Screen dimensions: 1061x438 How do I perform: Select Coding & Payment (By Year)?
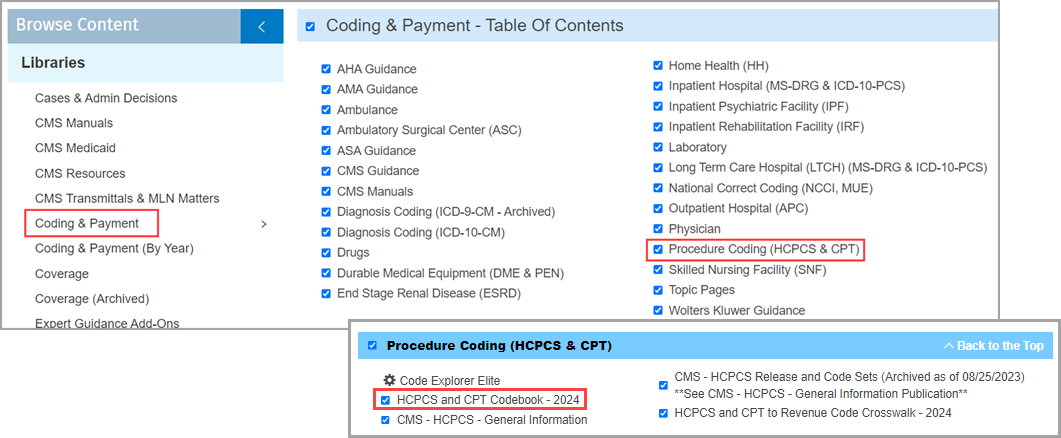pos(114,248)
